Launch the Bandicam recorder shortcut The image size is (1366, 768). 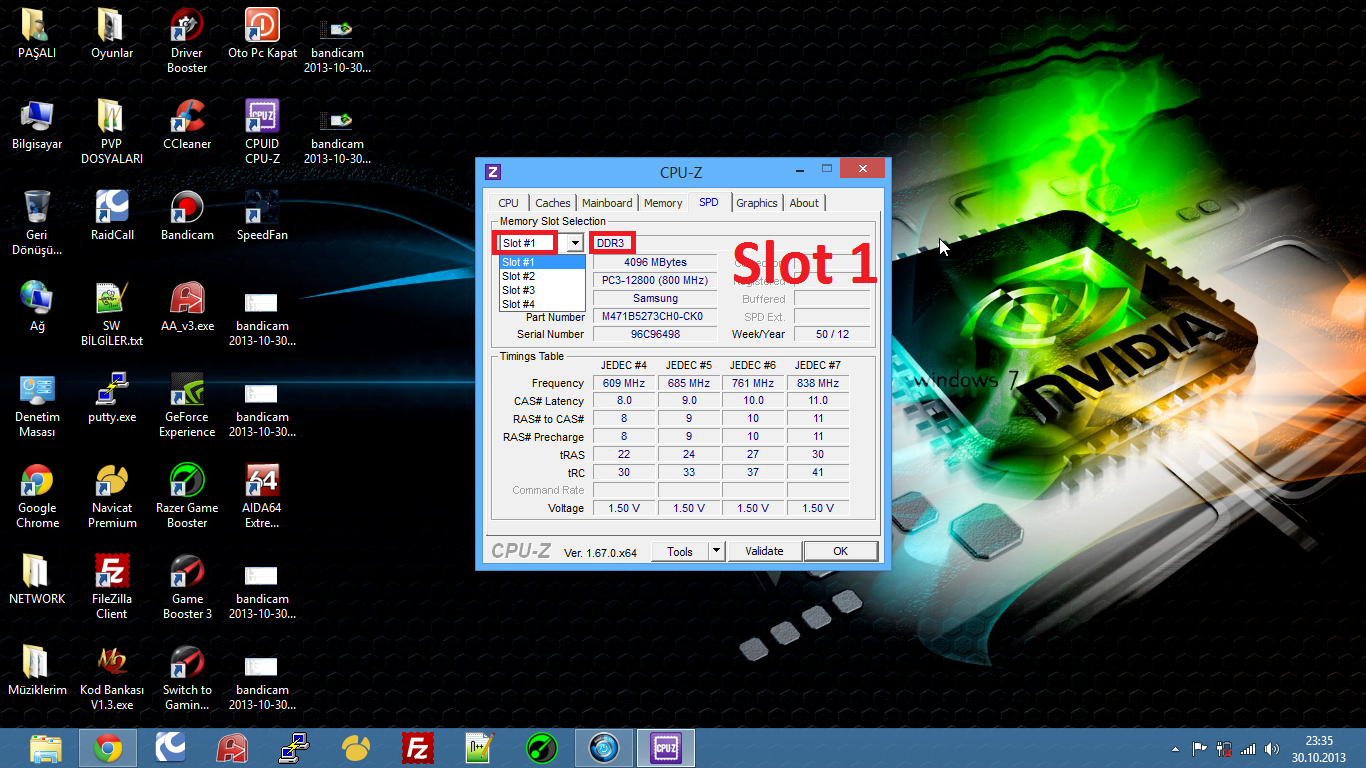tap(187, 215)
